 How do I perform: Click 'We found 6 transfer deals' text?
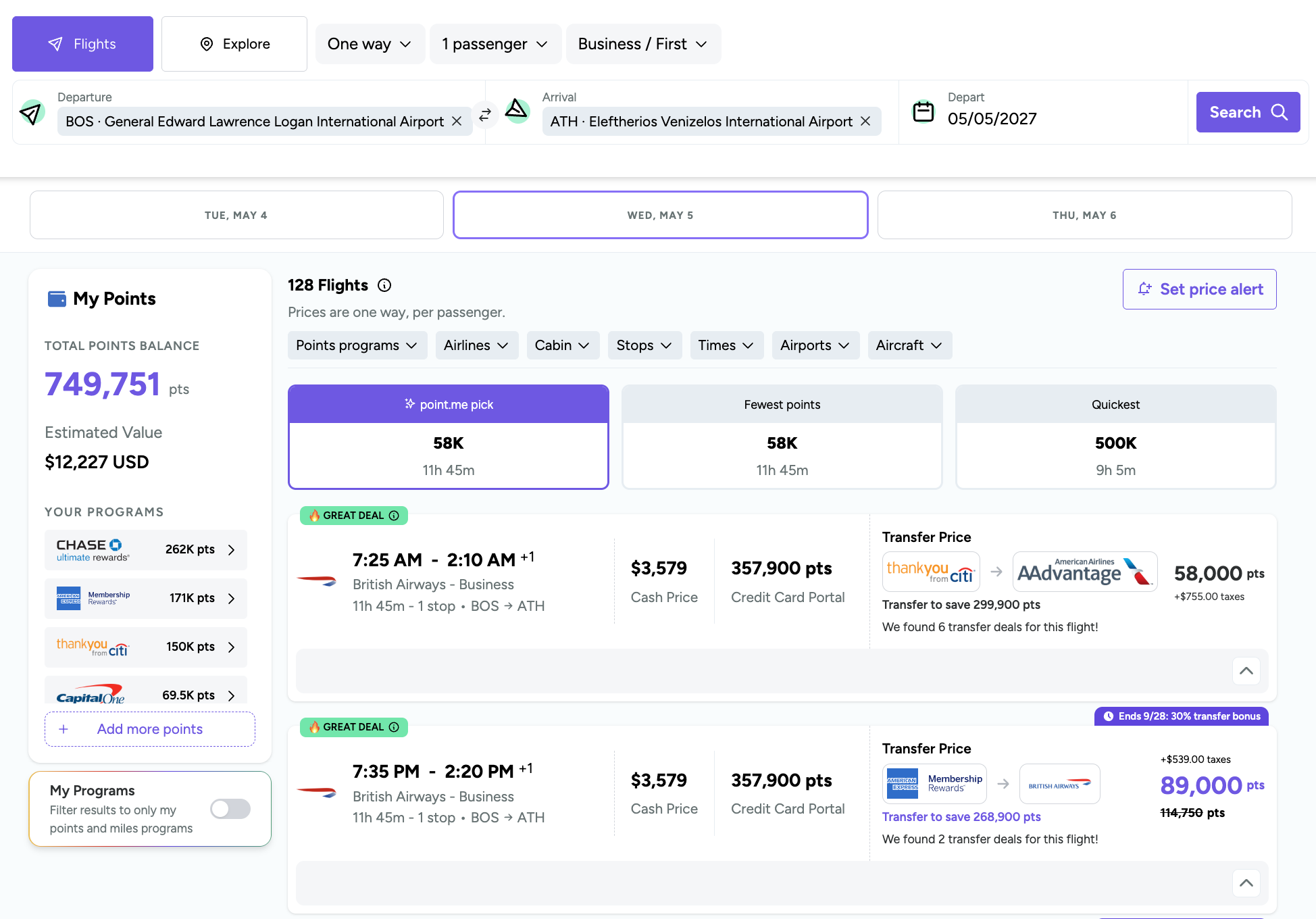pyautogui.click(x=990, y=627)
